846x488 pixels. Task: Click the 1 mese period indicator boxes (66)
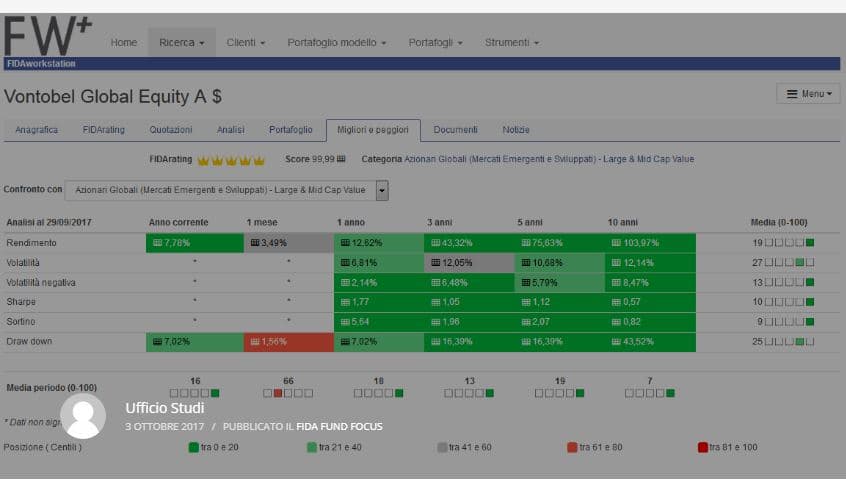pos(288,393)
